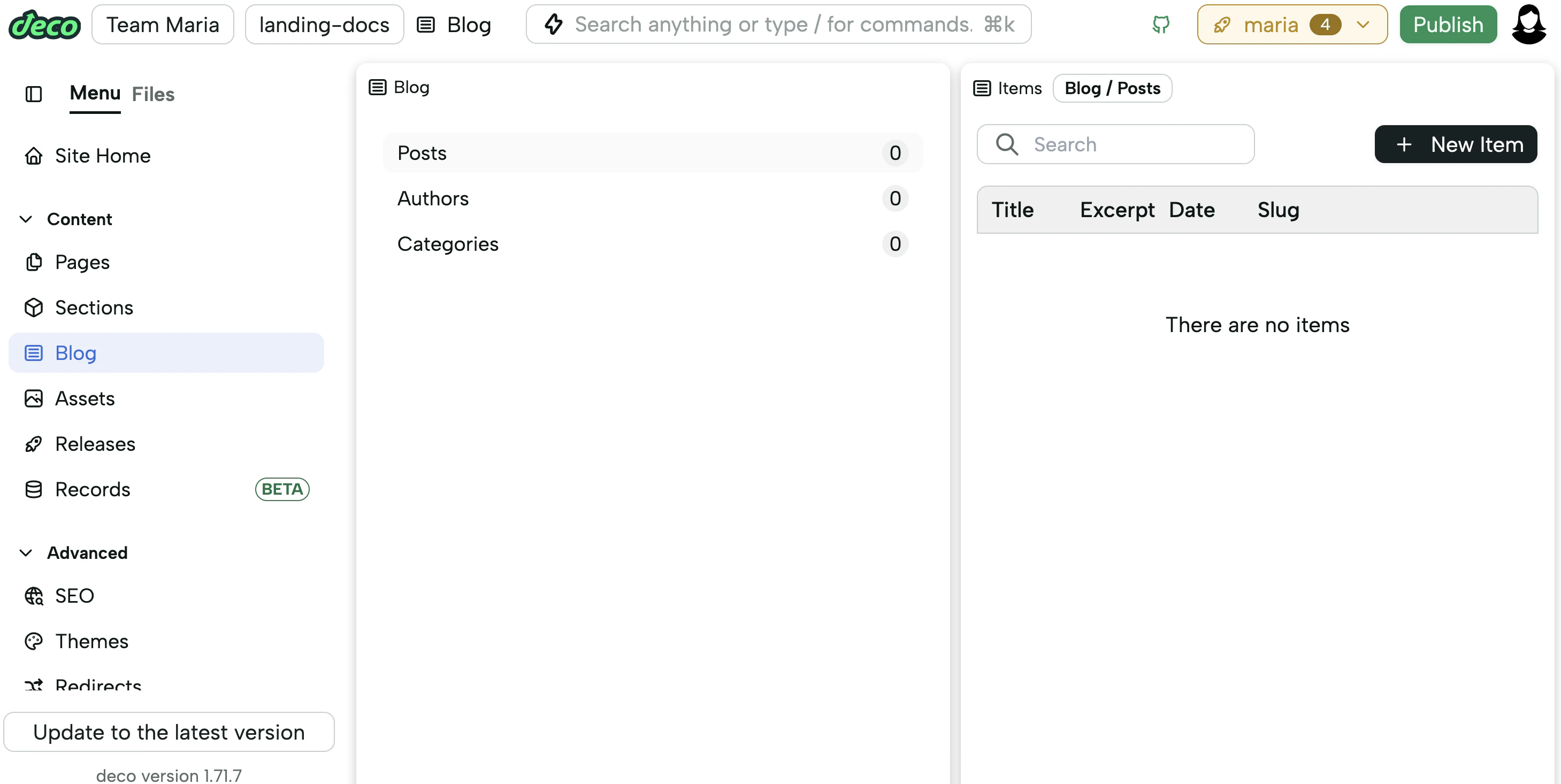1561x784 pixels.
Task: Switch to the Files tab
Action: click(x=152, y=94)
